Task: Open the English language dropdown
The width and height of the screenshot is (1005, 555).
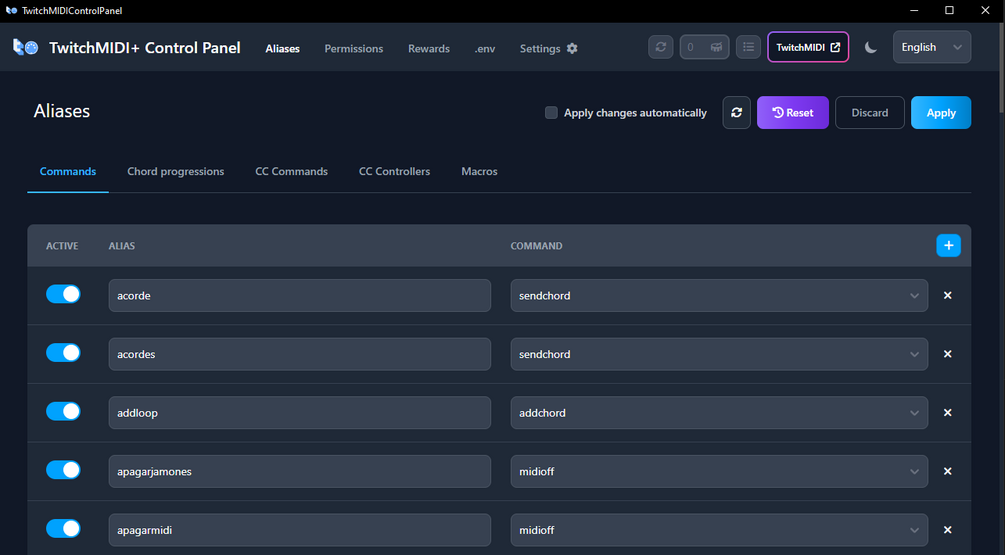Action: [x=932, y=47]
